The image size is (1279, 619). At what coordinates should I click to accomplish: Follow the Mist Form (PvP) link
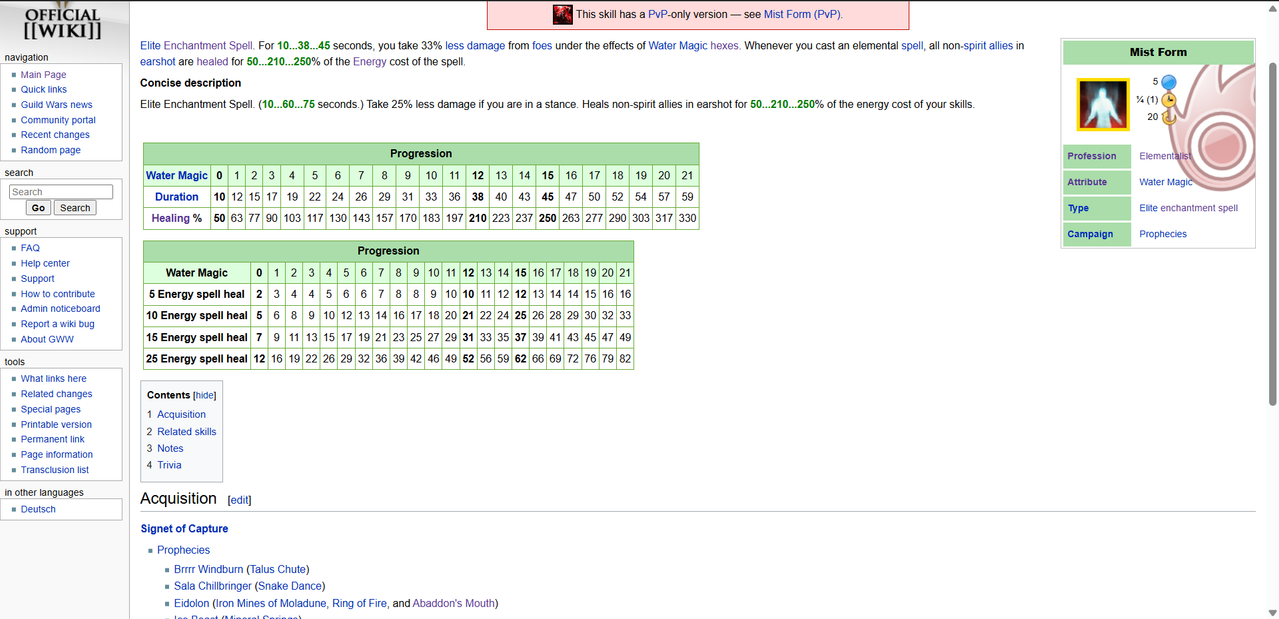[x=803, y=15]
